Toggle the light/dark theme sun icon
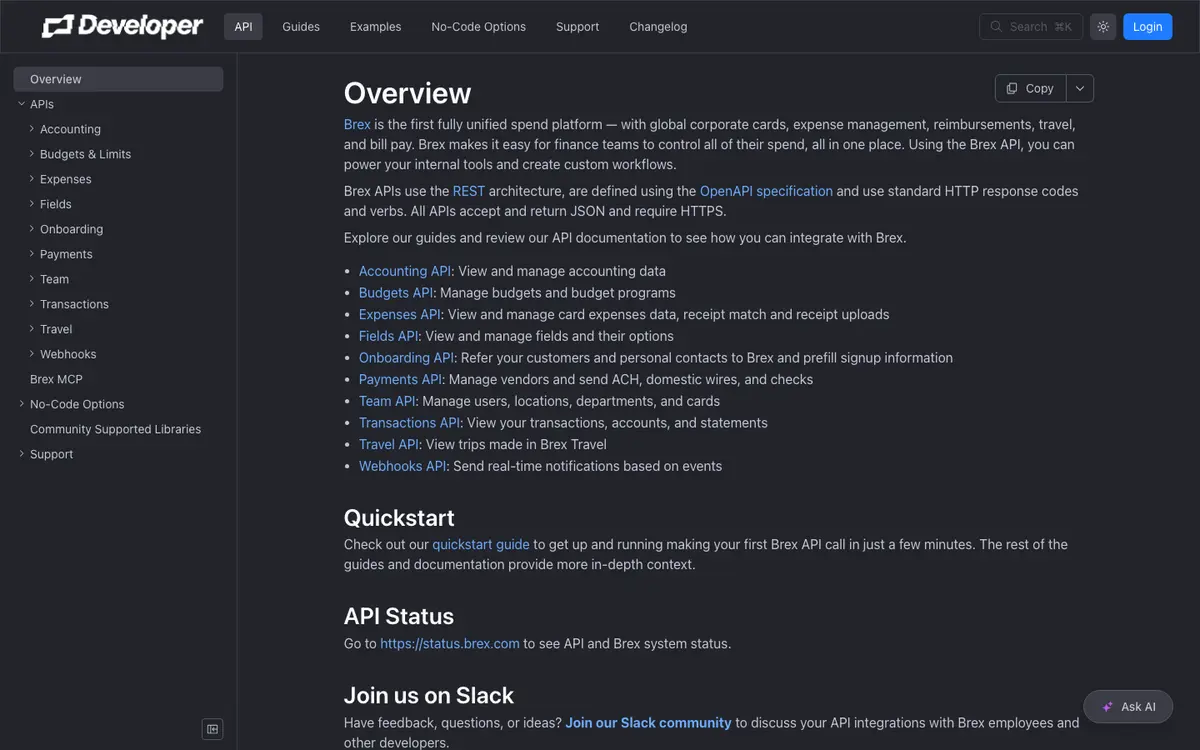Image resolution: width=1200 pixels, height=750 pixels. (x=1103, y=27)
